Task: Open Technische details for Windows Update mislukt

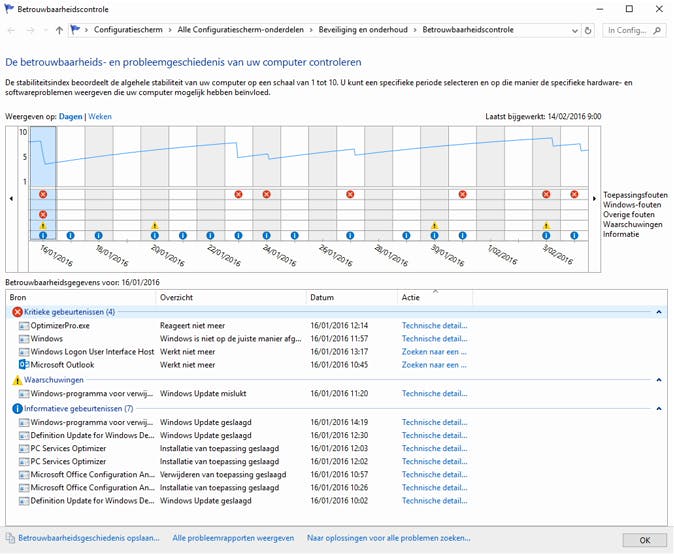Action: [435, 393]
